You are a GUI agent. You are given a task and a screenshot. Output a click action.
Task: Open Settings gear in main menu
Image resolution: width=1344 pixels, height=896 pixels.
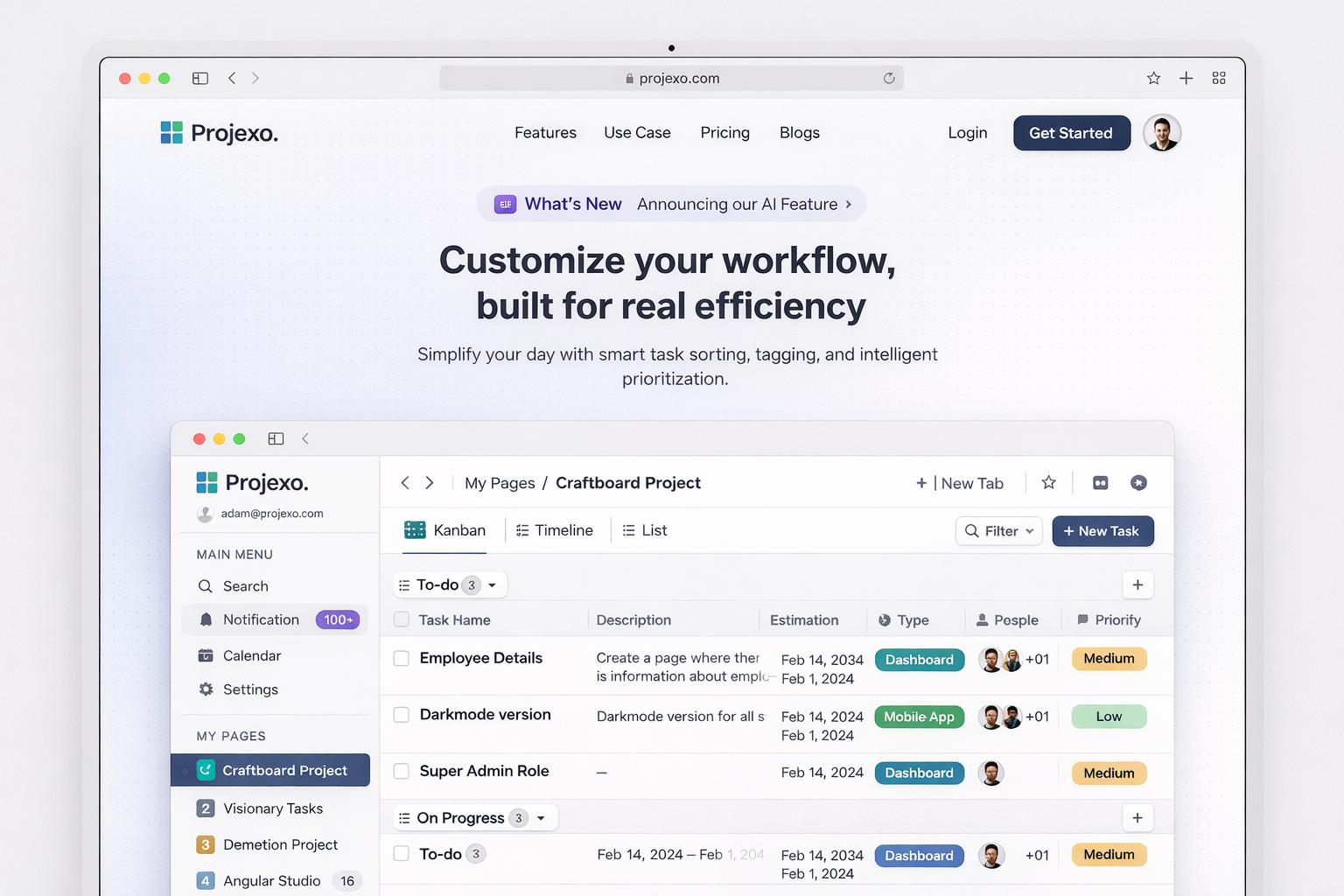pyautogui.click(x=206, y=689)
